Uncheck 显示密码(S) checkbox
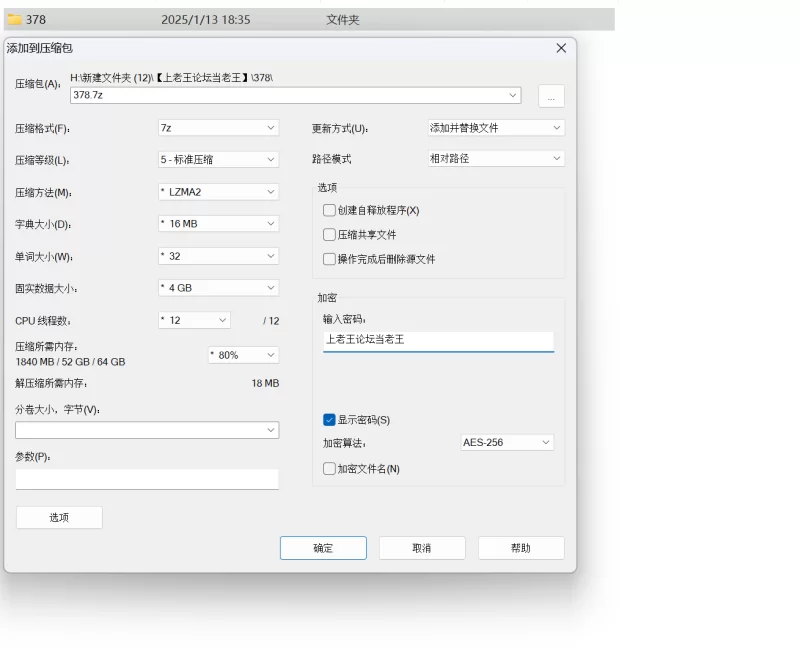 click(x=329, y=420)
